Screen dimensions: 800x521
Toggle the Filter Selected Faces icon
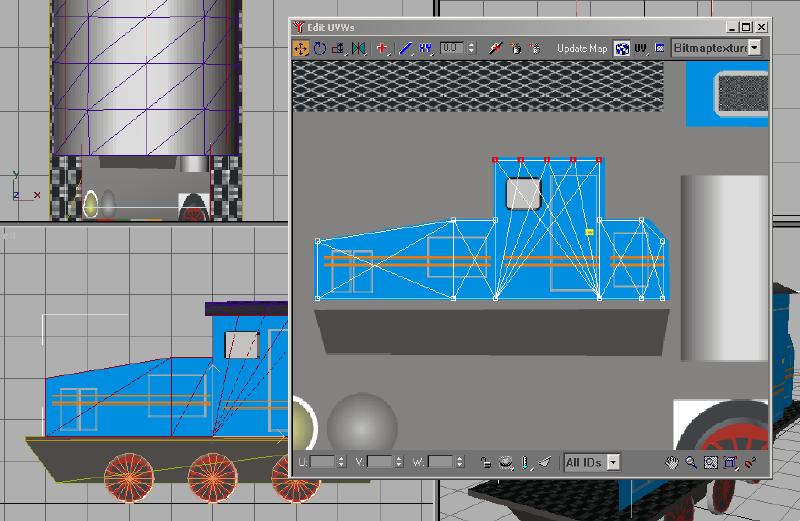coord(545,463)
